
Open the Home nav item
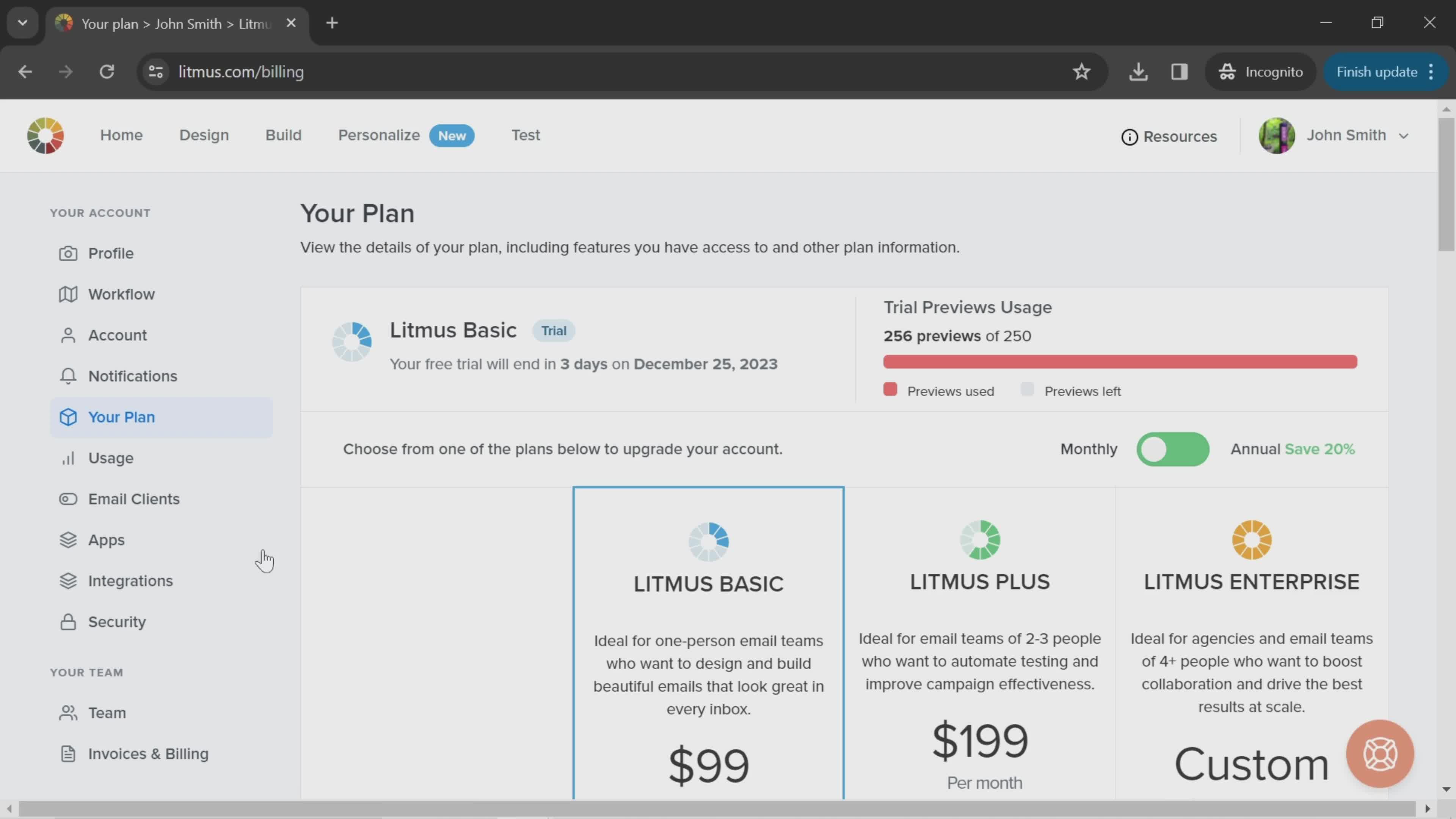[x=121, y=136]
